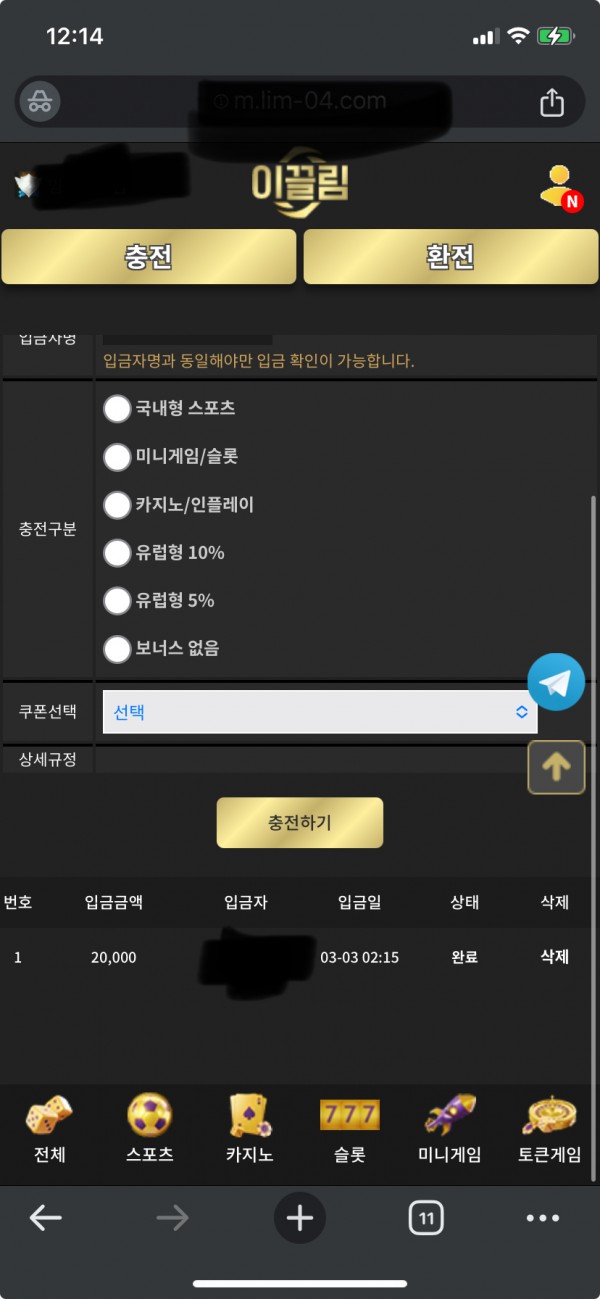The width and height of the screenshot is (600, 1299).
Task: Open the Telegram contact icon
Action: 556,682
